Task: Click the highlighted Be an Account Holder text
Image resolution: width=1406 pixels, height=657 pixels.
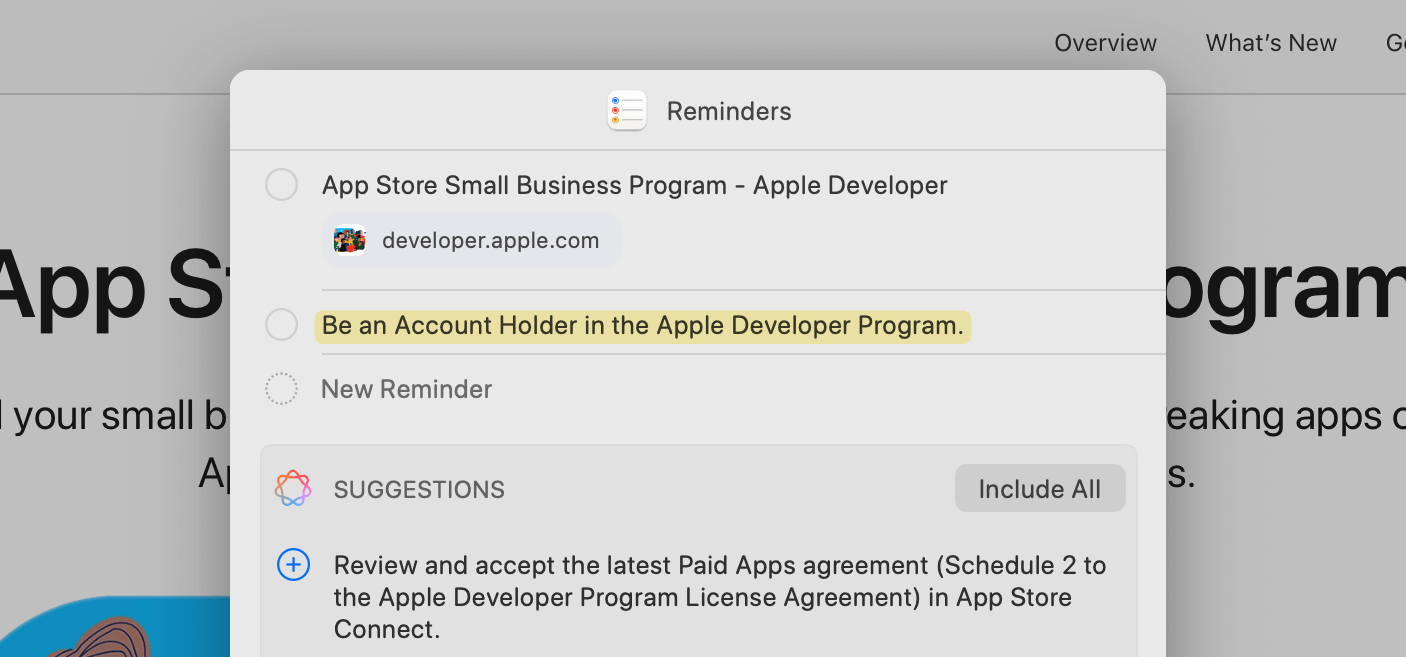Action: pyautogui.click(x=642, y=326)
